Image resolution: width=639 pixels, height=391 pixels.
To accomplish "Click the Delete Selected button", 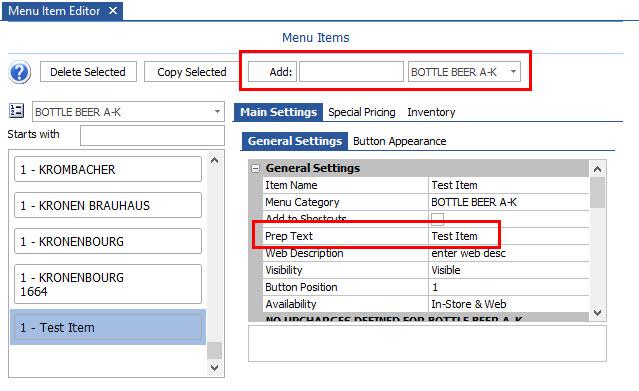I will click(x=88, y=72).
